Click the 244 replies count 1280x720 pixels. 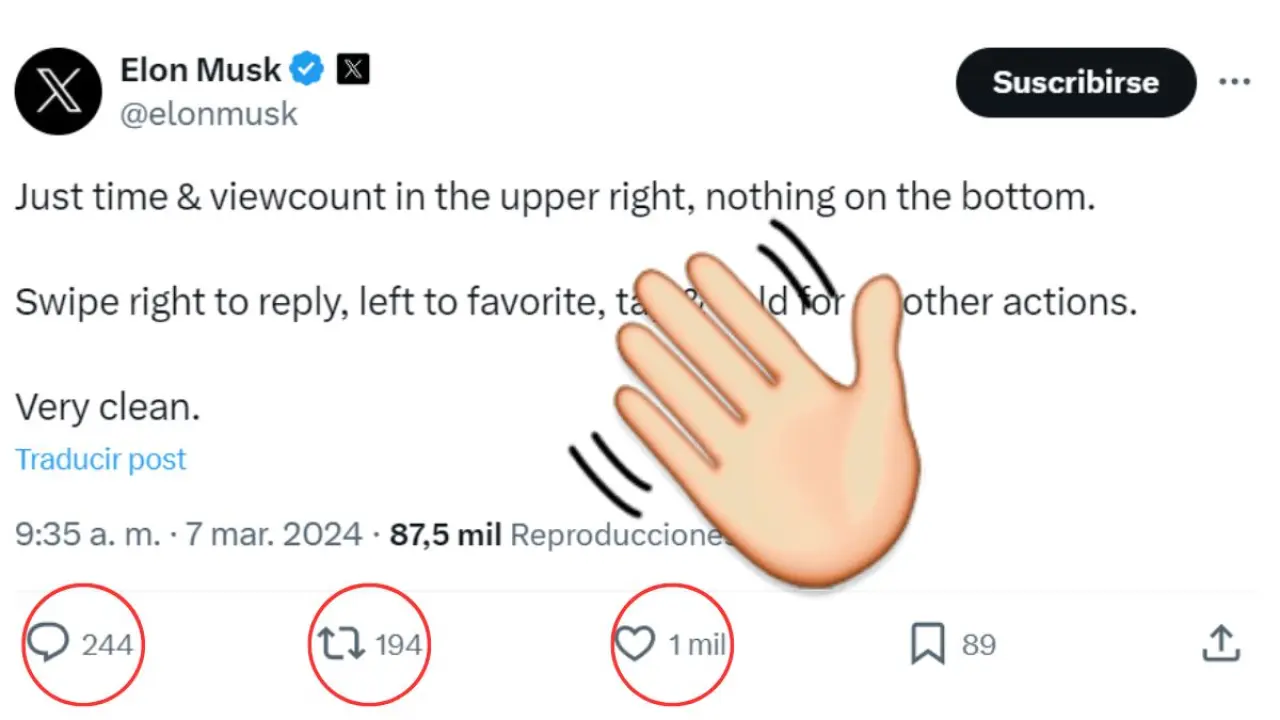107,645
